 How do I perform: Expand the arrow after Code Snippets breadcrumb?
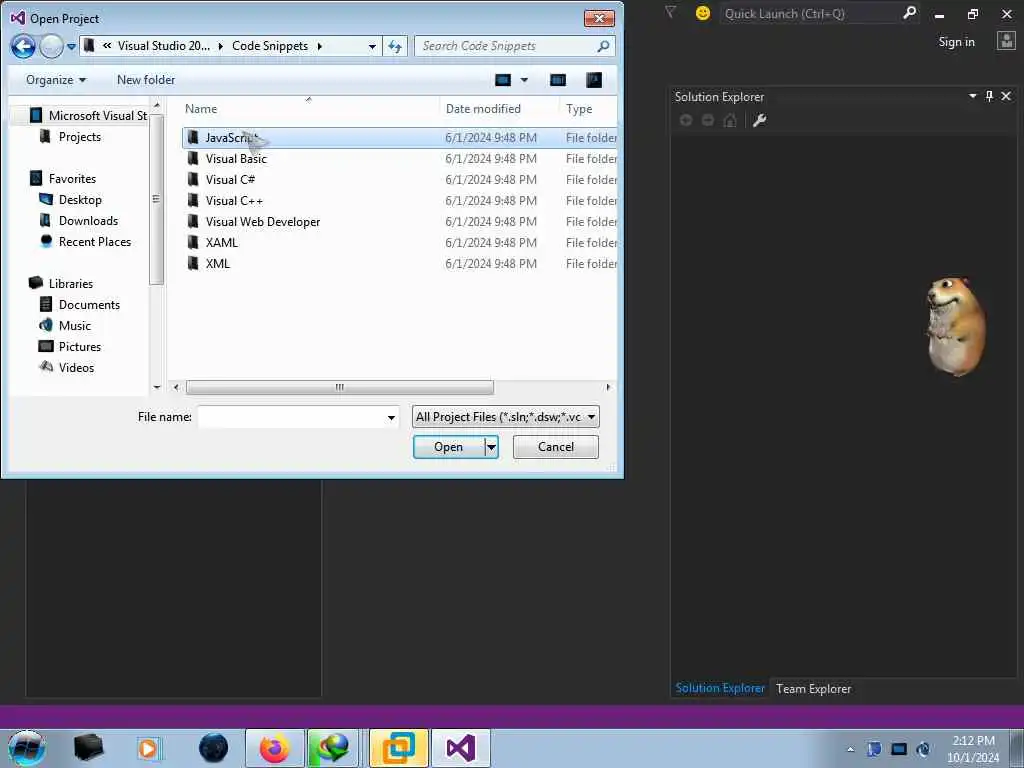pos(319,46)
